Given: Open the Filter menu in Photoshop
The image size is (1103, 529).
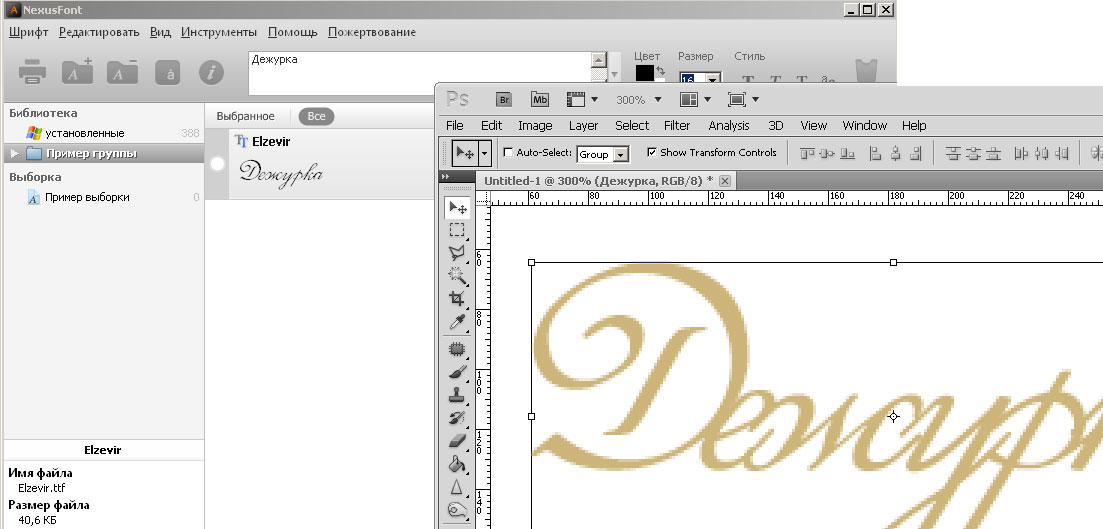Looking at the screenshot, I should (677, 126).
